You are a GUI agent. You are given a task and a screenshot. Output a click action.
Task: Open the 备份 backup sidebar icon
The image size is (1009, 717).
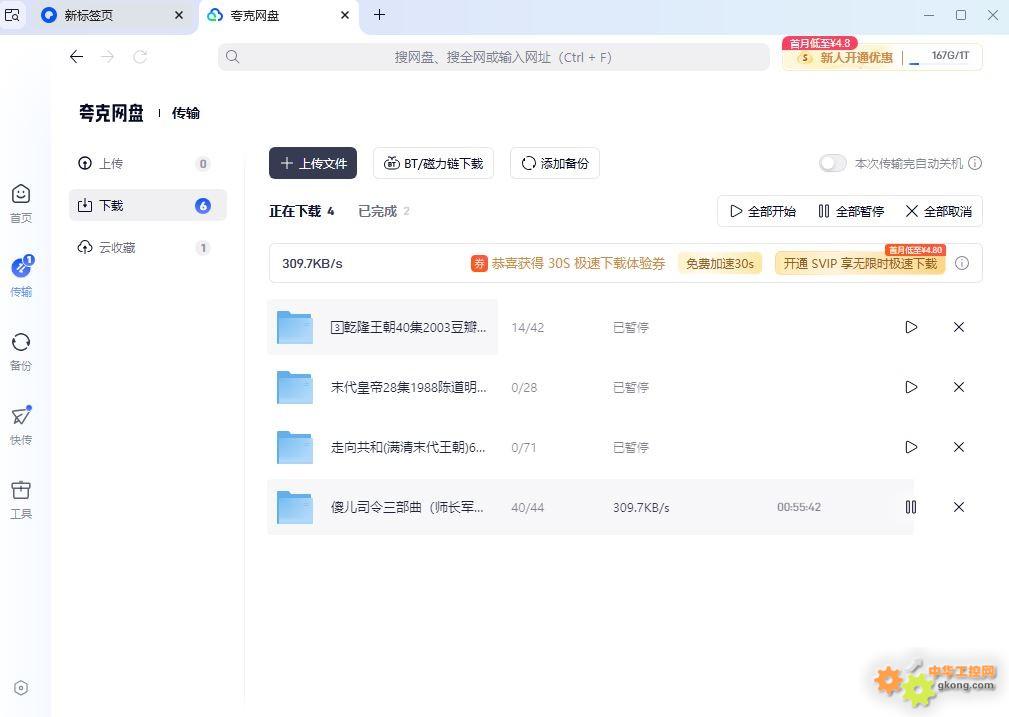point(21,351)
